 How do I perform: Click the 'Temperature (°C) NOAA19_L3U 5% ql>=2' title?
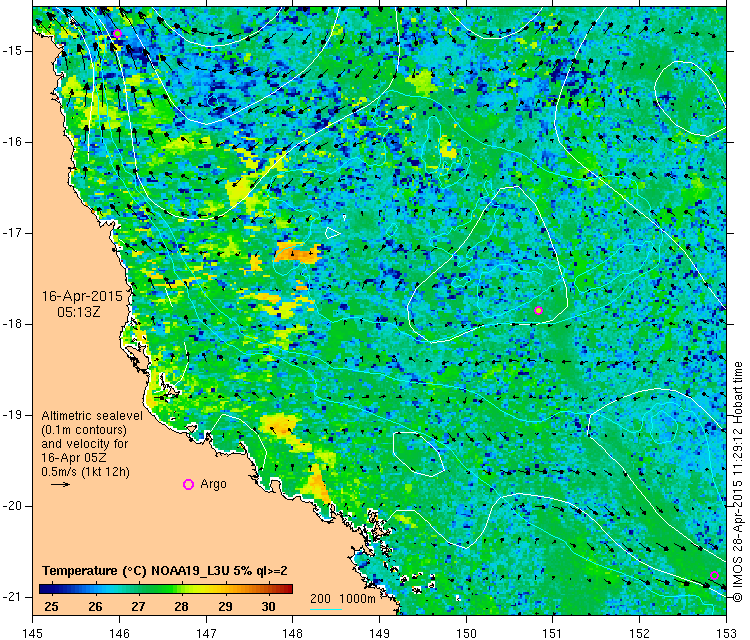165,571
